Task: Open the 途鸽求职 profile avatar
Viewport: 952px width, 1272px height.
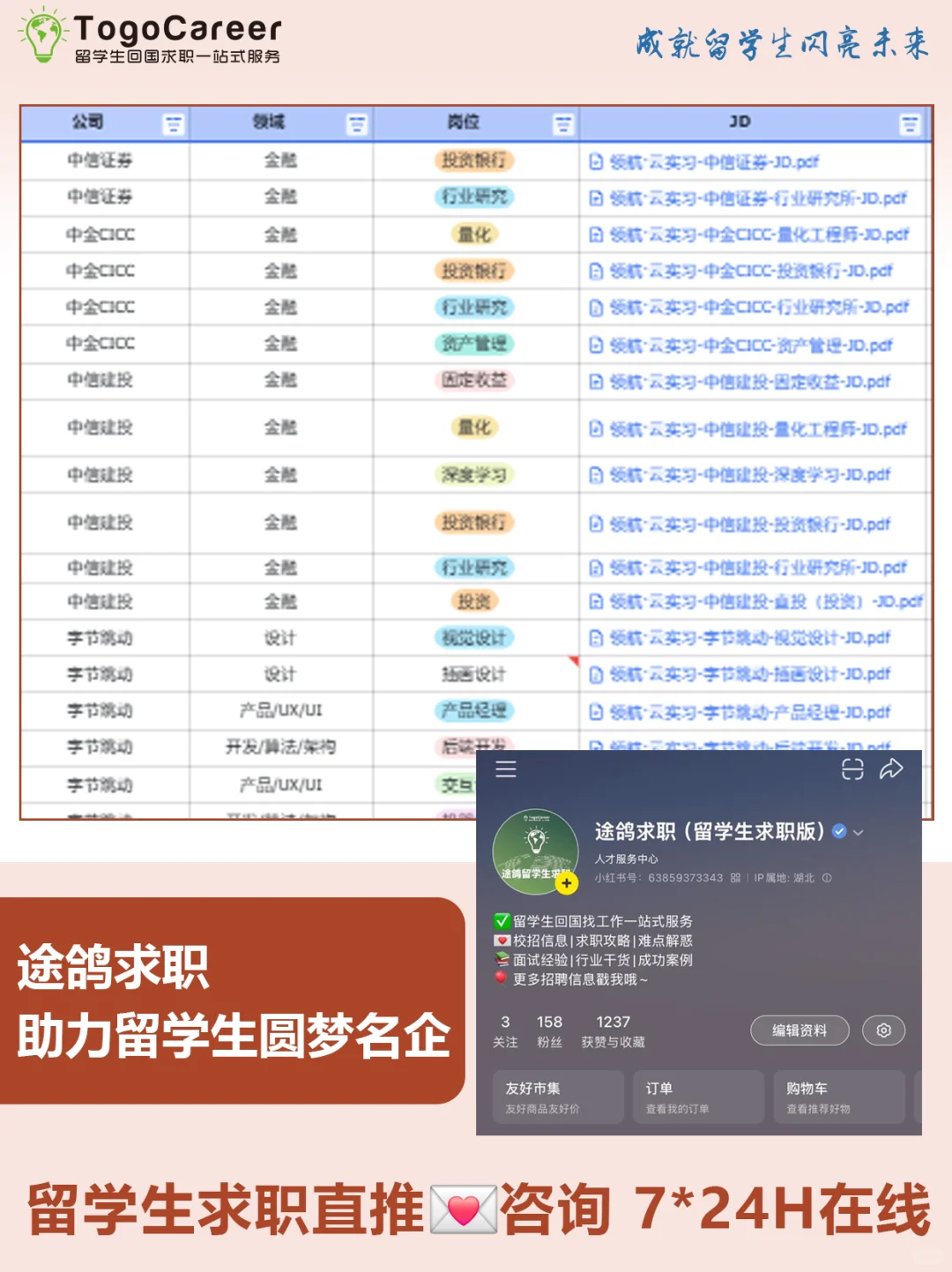Action: click(535, 852)
